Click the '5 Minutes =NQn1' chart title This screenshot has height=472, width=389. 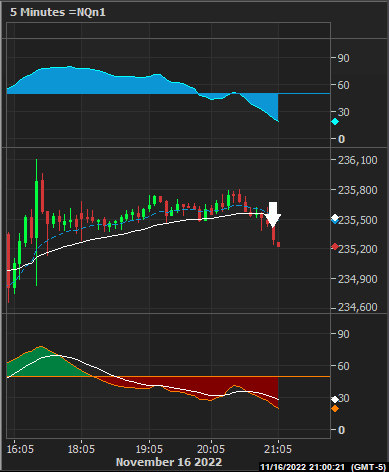pos(58,12)
